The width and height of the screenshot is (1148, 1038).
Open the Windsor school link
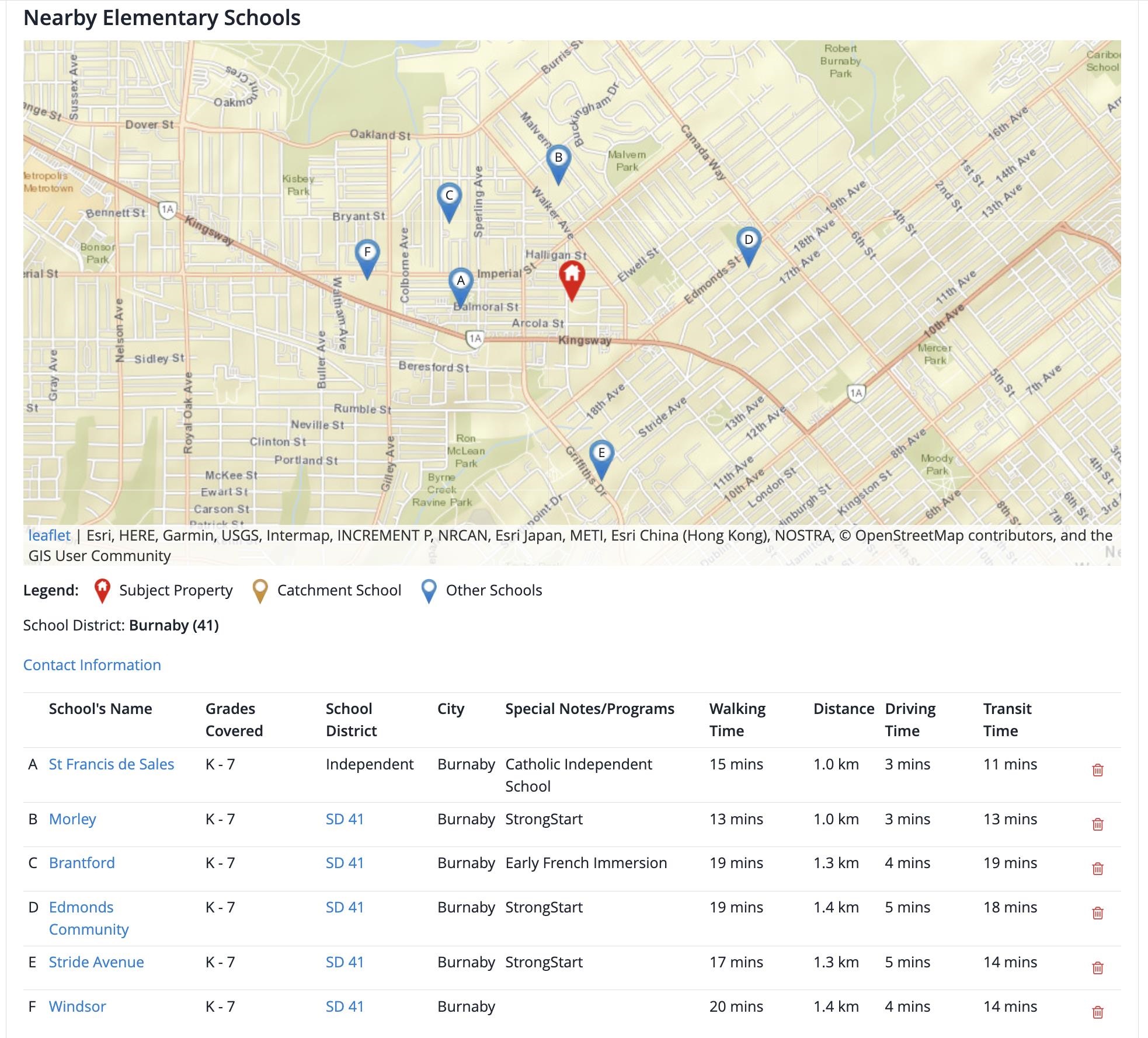(77, 1006)
